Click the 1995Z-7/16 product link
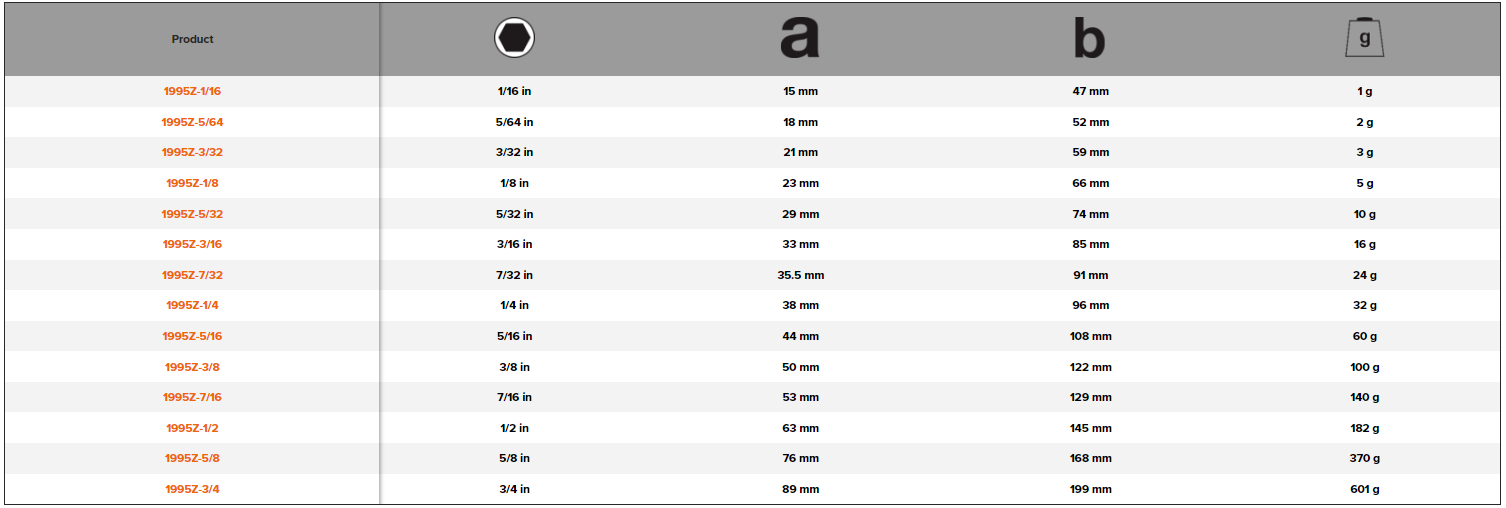 192,398
